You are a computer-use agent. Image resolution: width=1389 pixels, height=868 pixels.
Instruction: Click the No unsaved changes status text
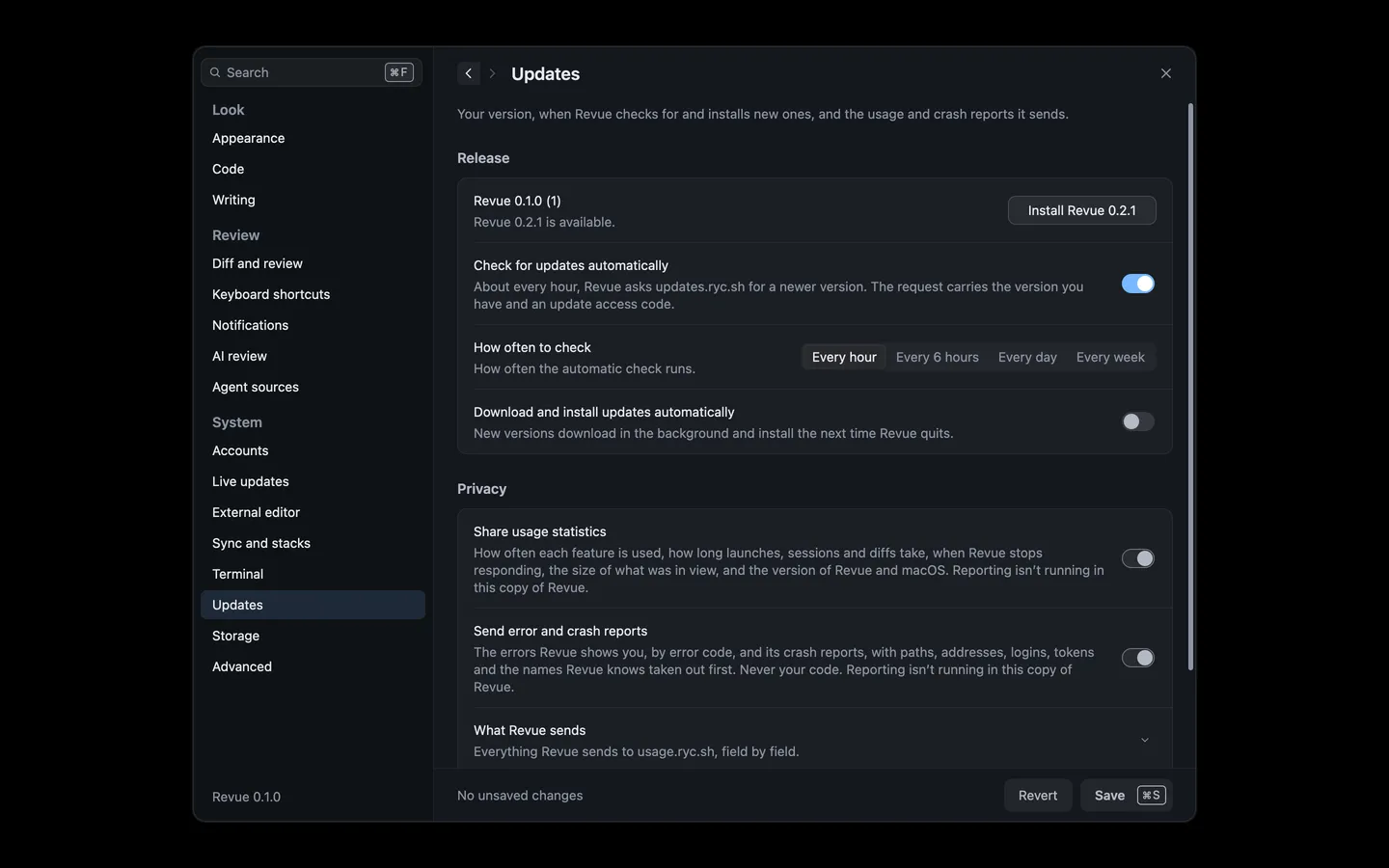(x=520, y=796)
